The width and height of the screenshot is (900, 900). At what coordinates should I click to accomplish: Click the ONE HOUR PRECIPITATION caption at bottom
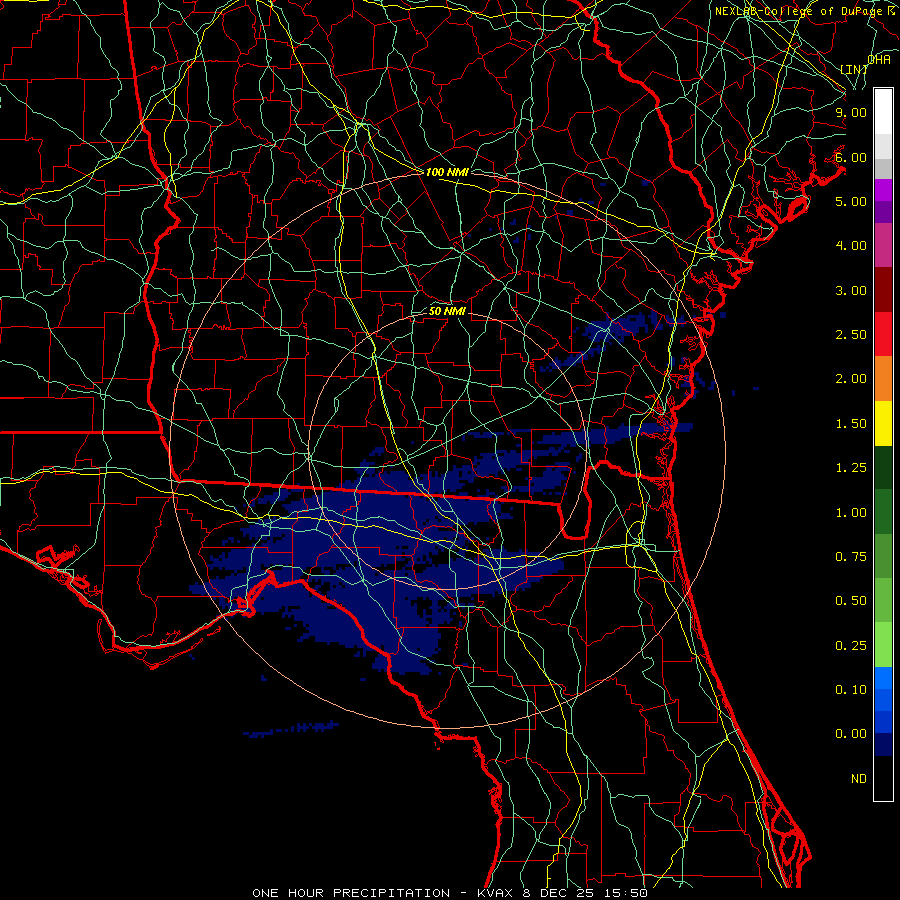[450, 893]
